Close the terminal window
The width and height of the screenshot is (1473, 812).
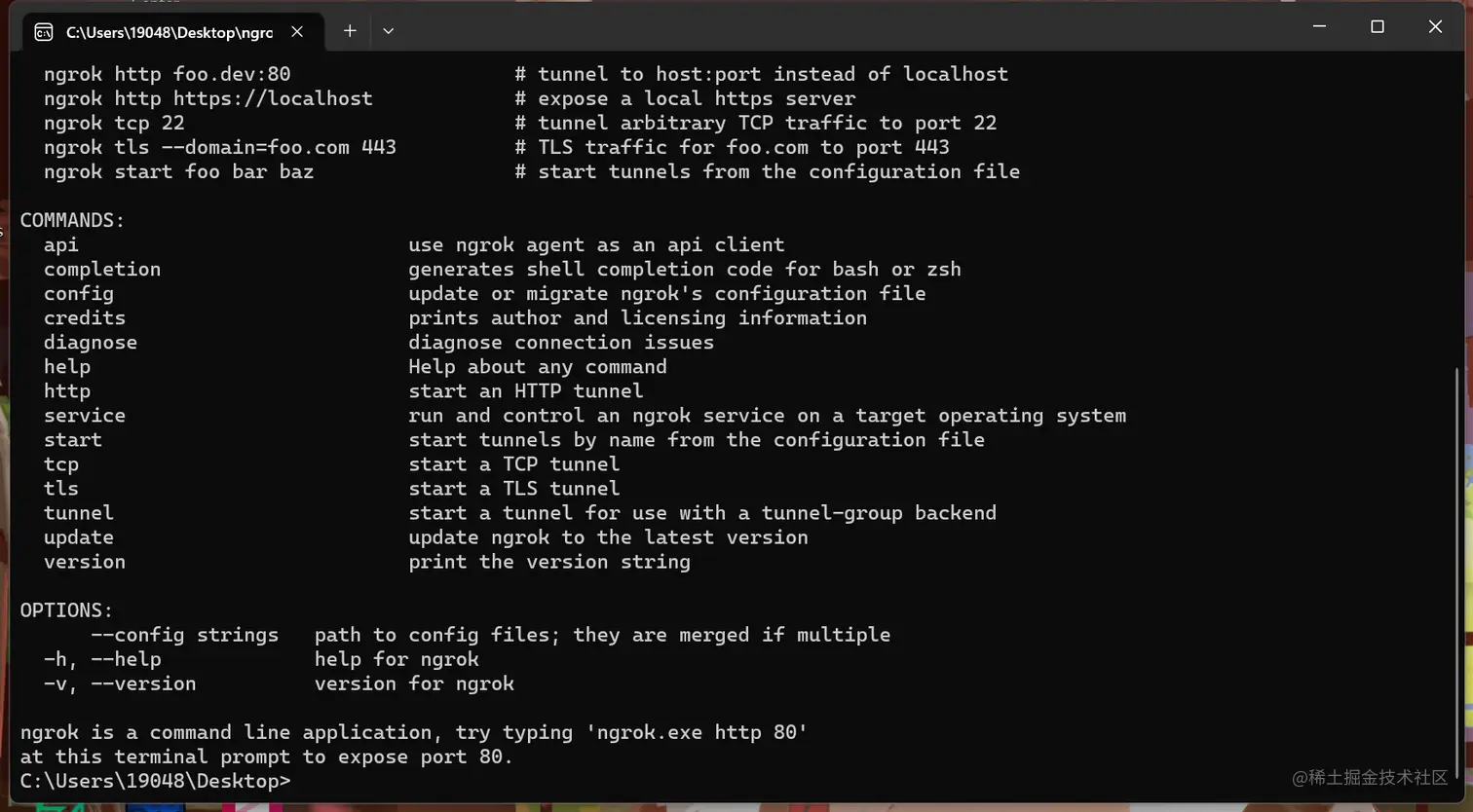[1434, 26]
